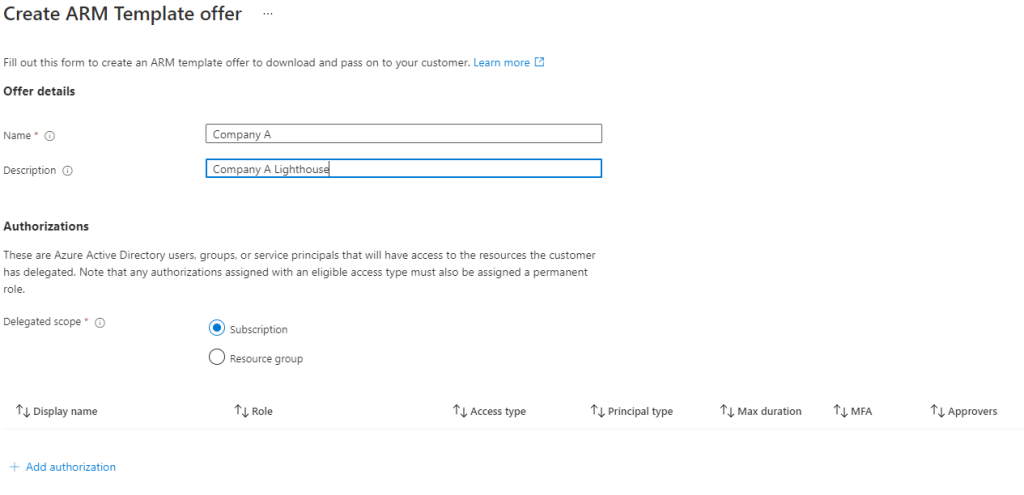
Task: Open the ellipsis menu beside page title
Action: point(267,14)
